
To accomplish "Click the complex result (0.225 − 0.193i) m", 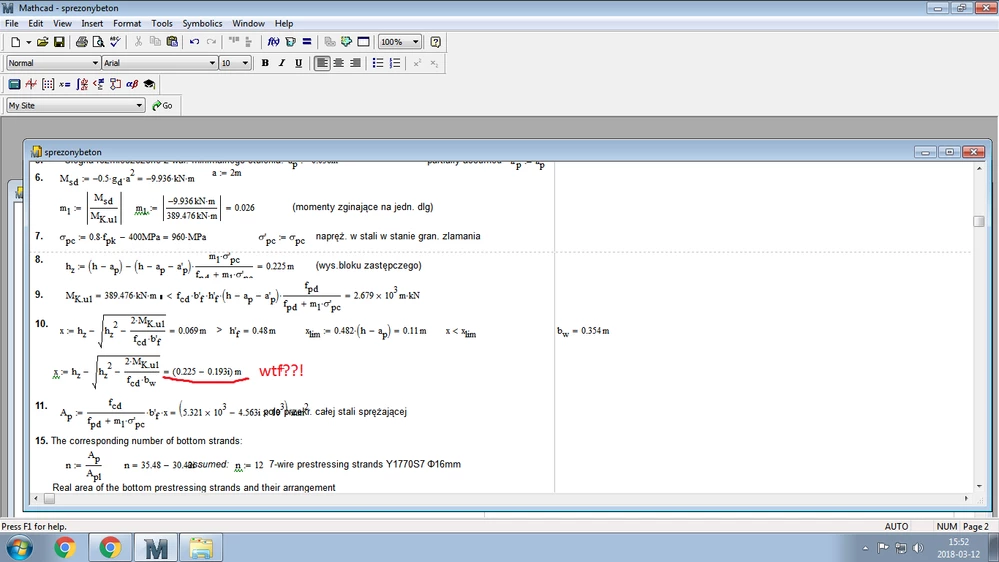I will click(x=206, y=371).
